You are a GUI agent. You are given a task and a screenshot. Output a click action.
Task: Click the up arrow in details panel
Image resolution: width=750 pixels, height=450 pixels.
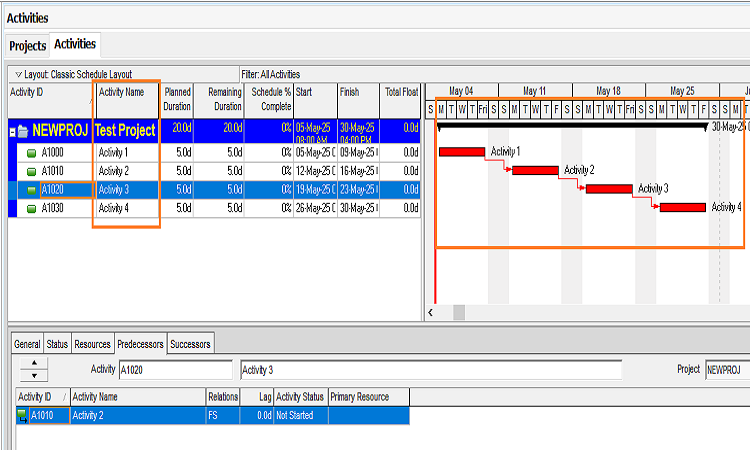tap(34, 363)
